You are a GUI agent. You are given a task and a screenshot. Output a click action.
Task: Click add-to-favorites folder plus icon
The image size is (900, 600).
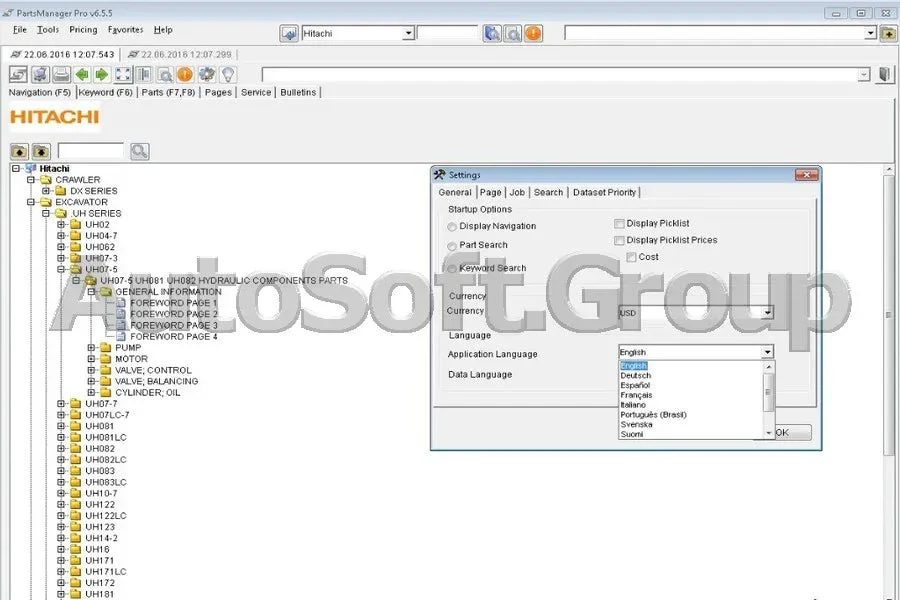(x=888, y=33)
